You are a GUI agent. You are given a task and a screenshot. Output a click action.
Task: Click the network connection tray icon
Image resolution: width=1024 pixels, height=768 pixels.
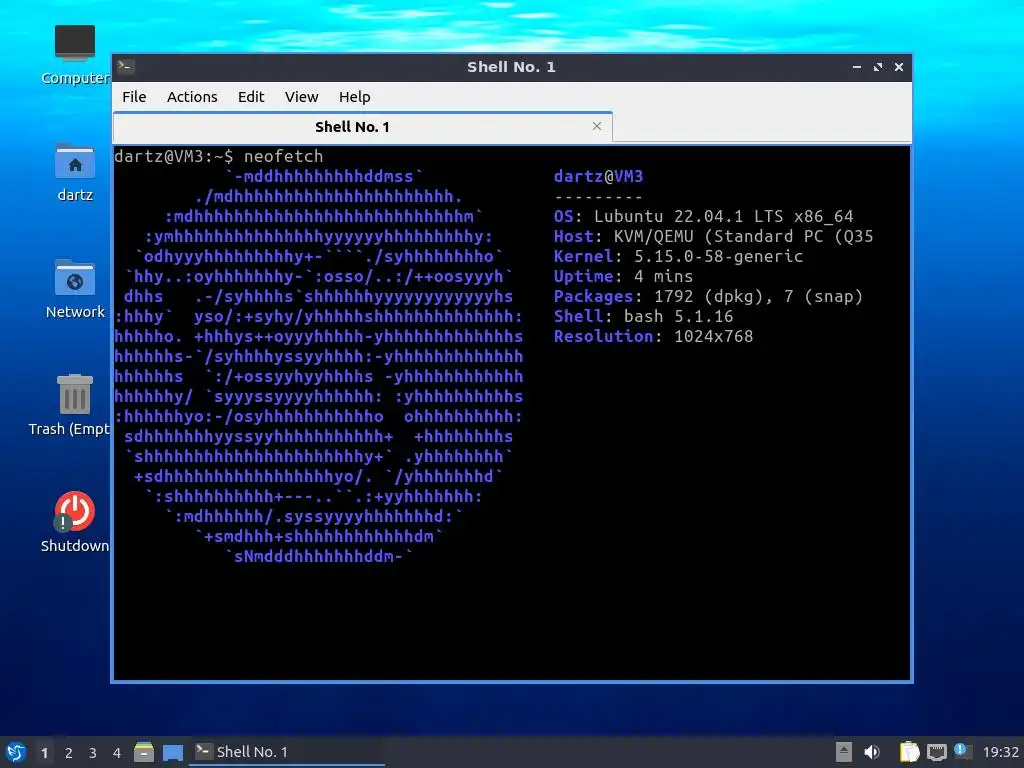[936, 752]
